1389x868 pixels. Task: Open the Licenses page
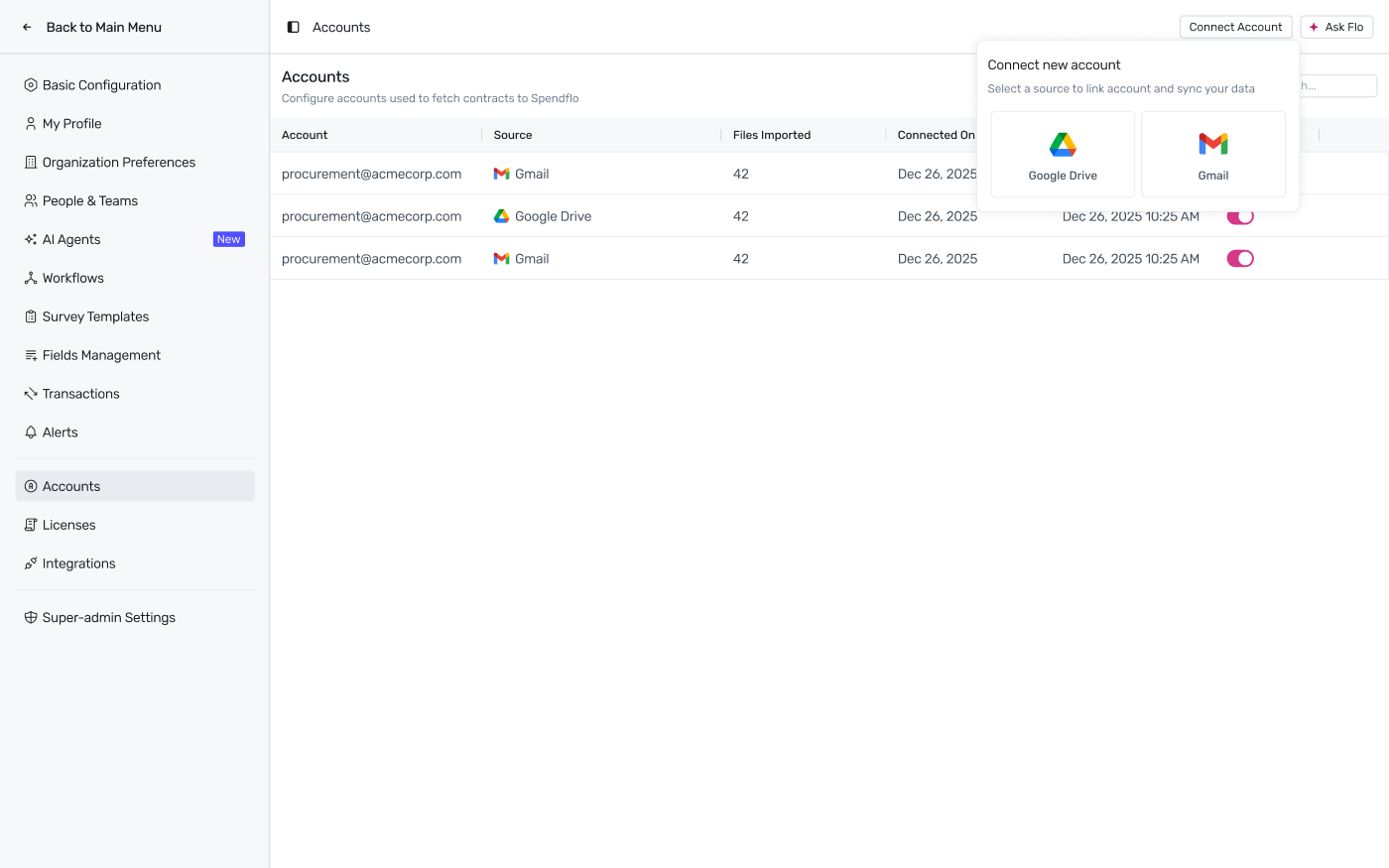[x=135, y=526]
